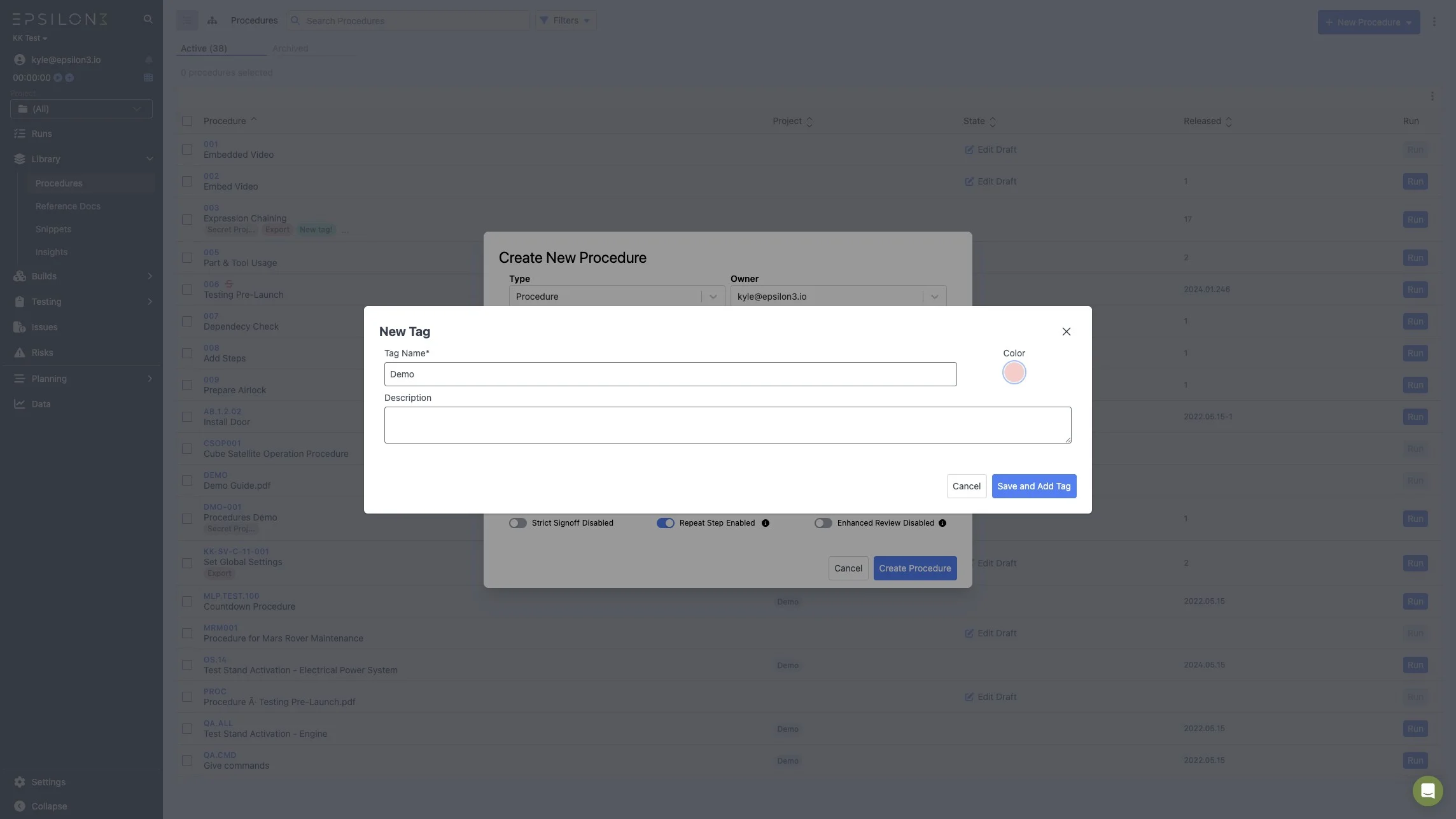Cancel the New Tag dialog

click(x=966, y=486)
